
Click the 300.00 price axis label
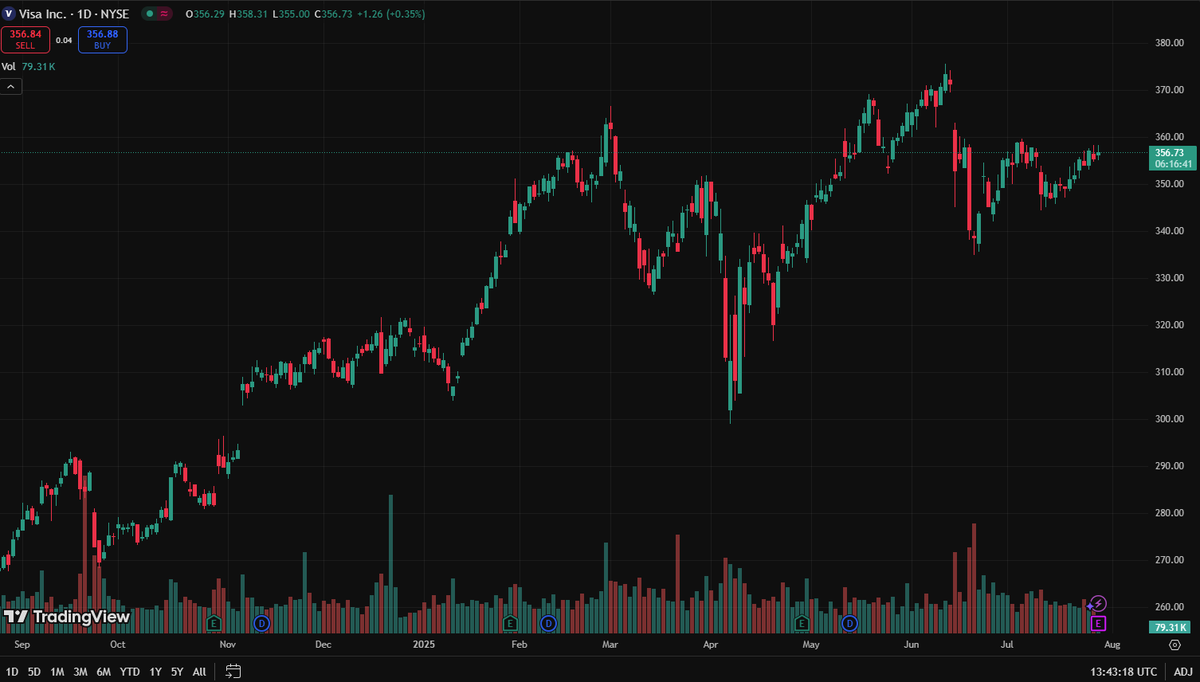[1170, 419]
